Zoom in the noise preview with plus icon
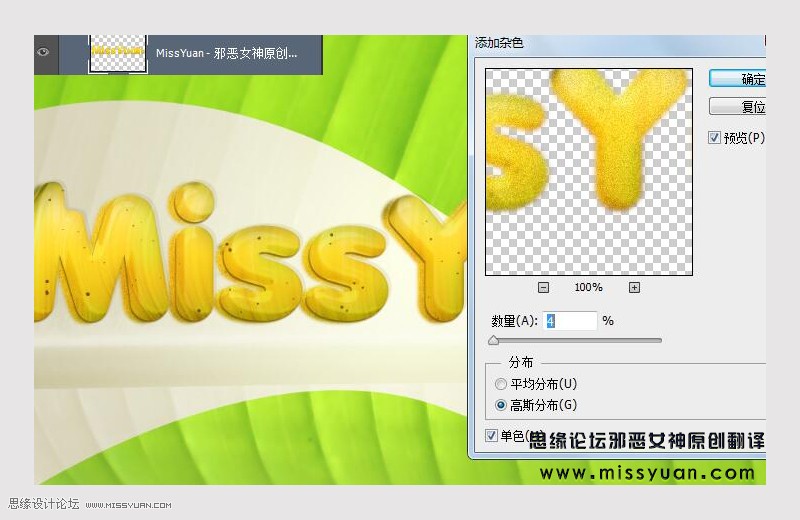800x520 pixels. [x=634, y=288]
